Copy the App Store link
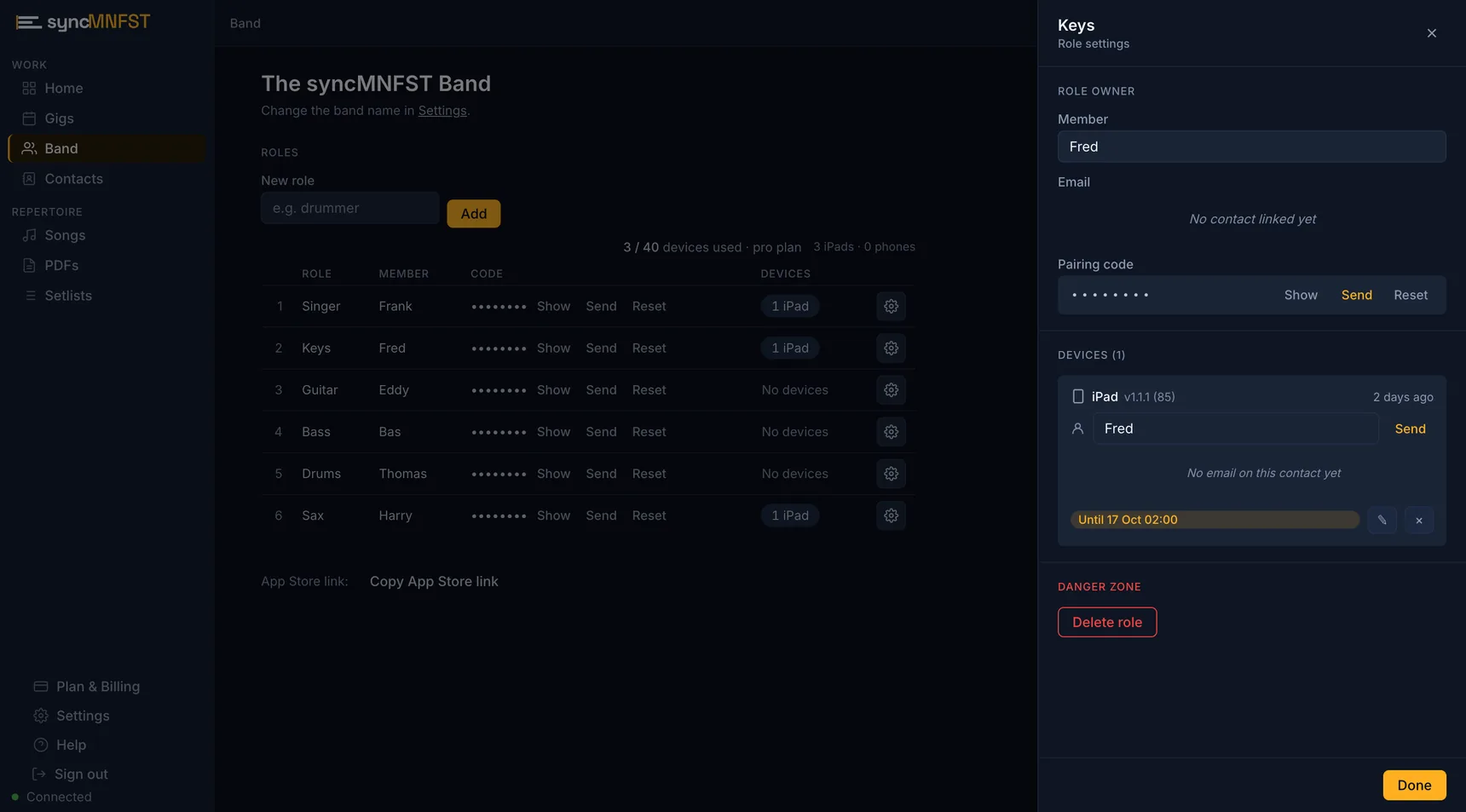1466x812 pixels. pos(434,581)
